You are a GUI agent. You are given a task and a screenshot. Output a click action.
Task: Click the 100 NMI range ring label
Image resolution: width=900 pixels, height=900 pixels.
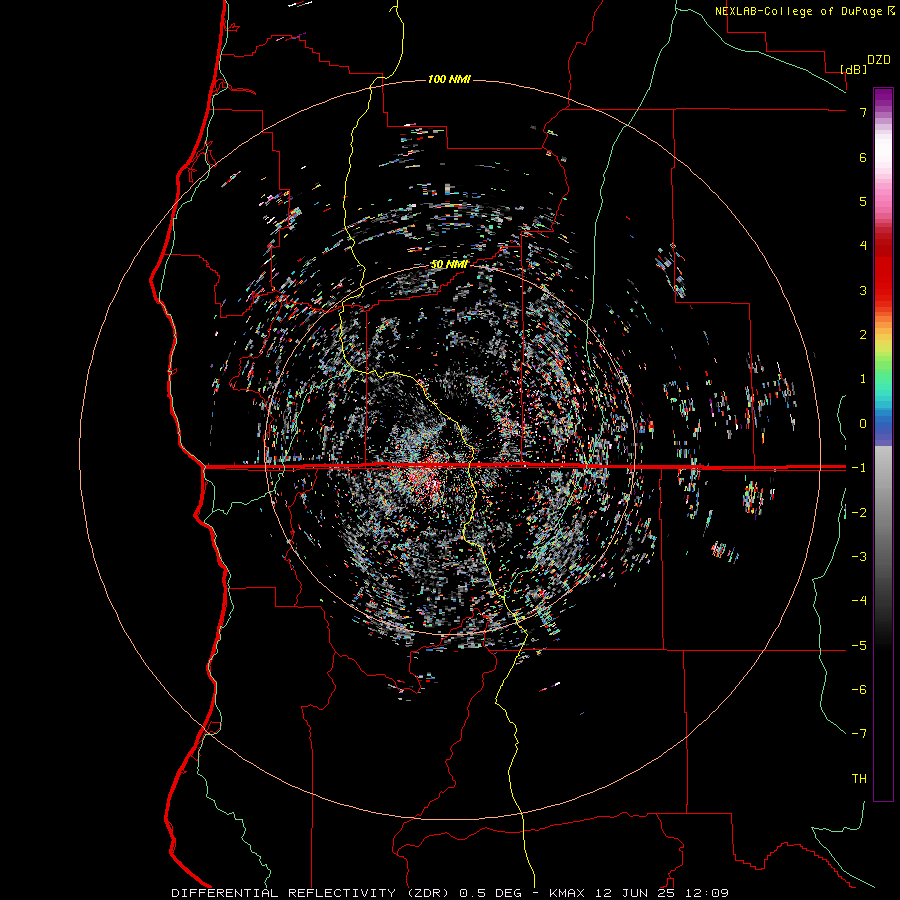[x=449, y=79]
